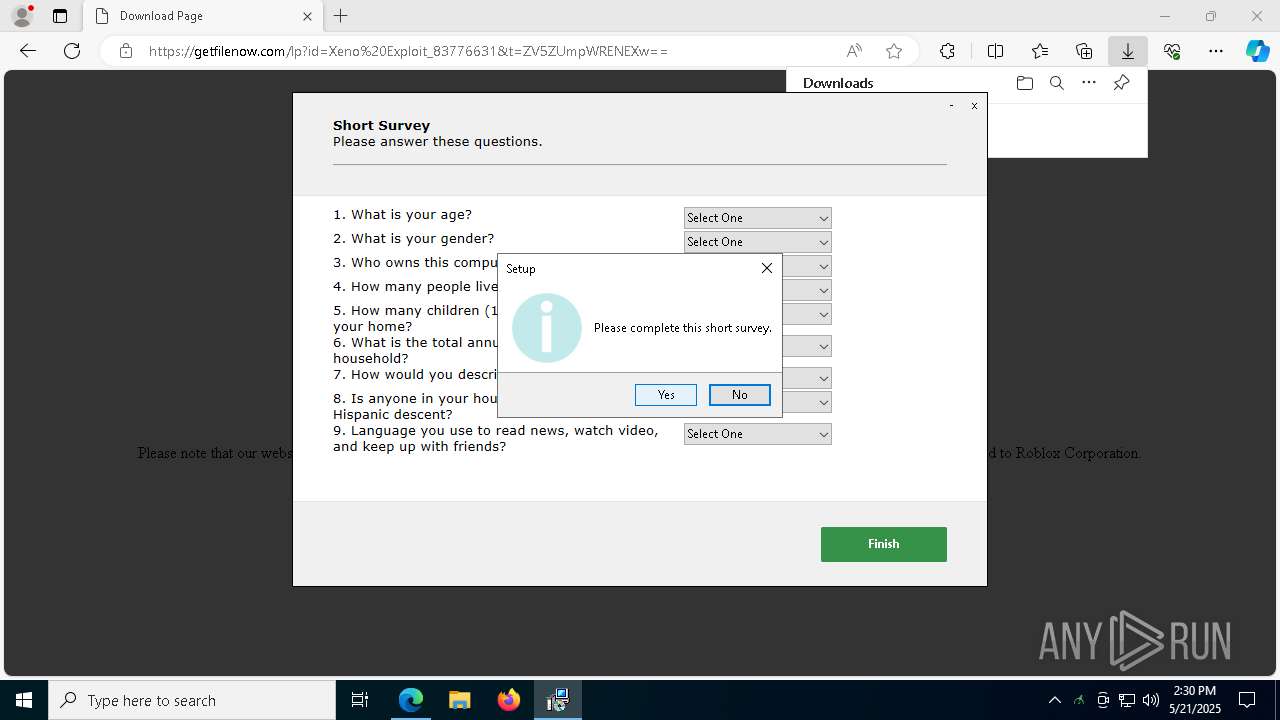Image resolution: width=1280 pixels, height=720 pixels.
Task: Open Collections in toolbar
Action: (1084, 51)
